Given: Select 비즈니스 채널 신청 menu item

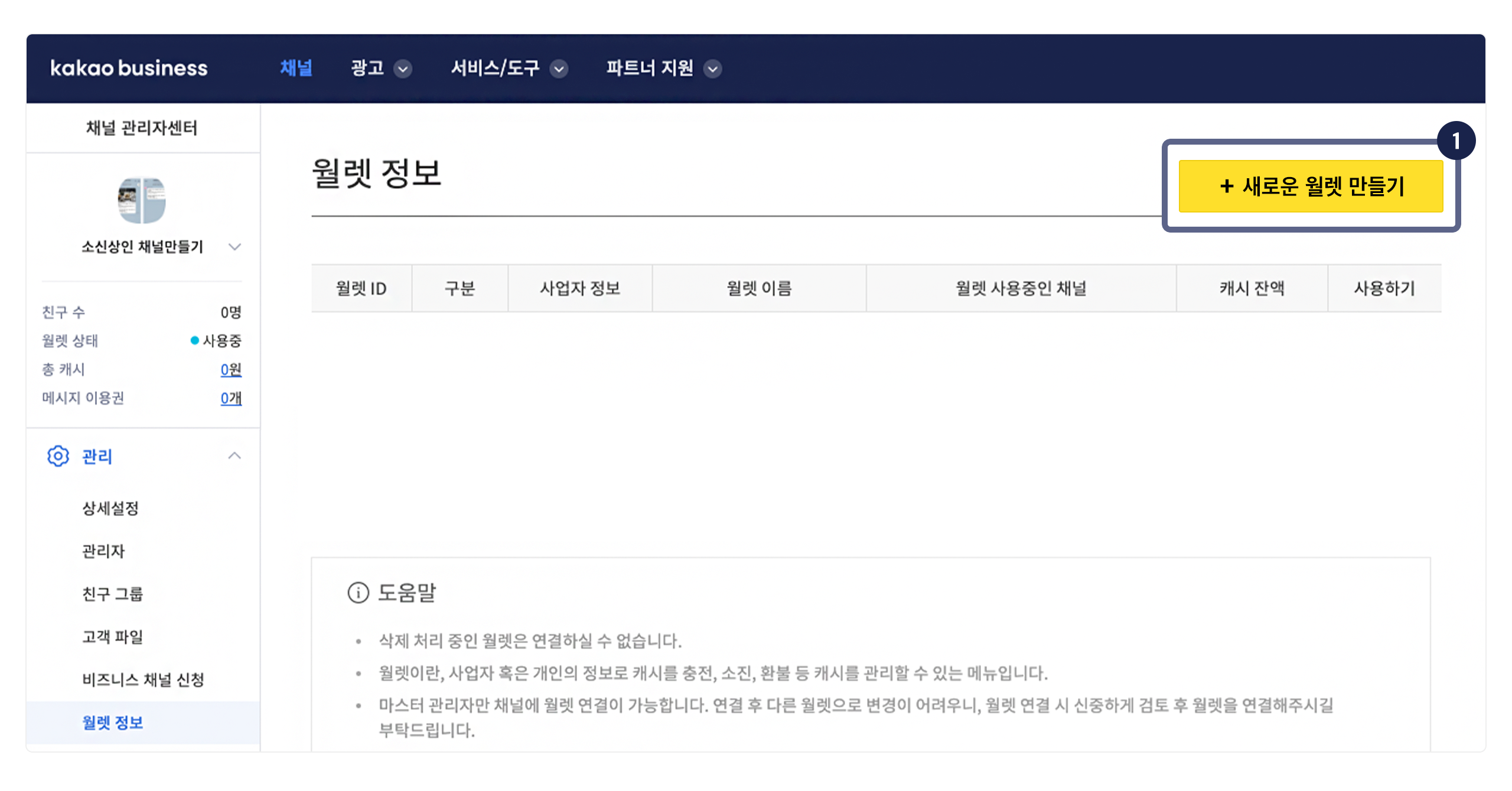Looking at the screenshot, I should click(143, 680).
